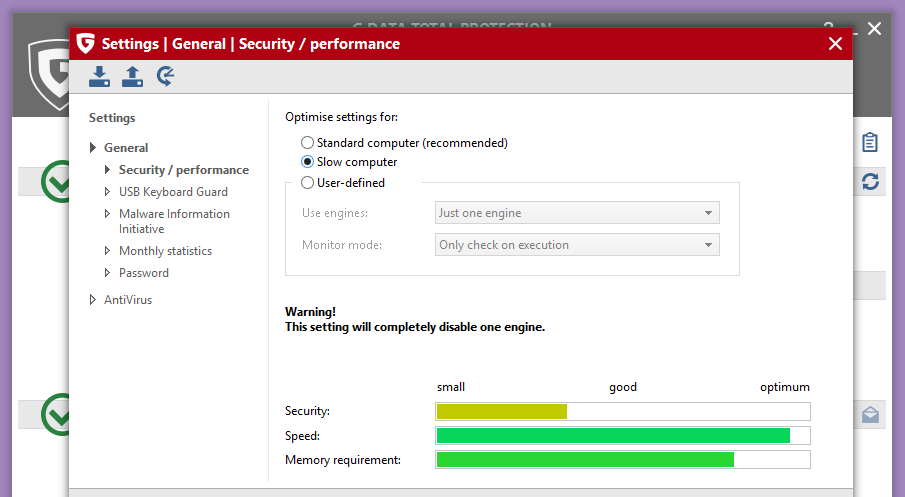The width and height of the screenshot is (905, 497).
Task: Click the upper green checkmark status icon
Action: coord(57,182)
